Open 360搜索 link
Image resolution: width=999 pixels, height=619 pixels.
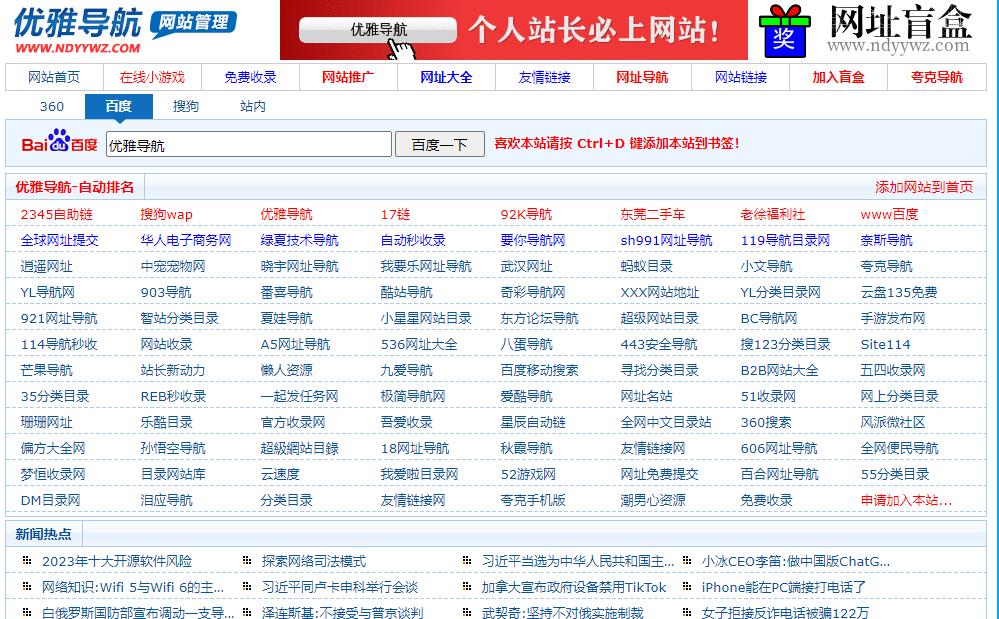(x=766, y=422)
